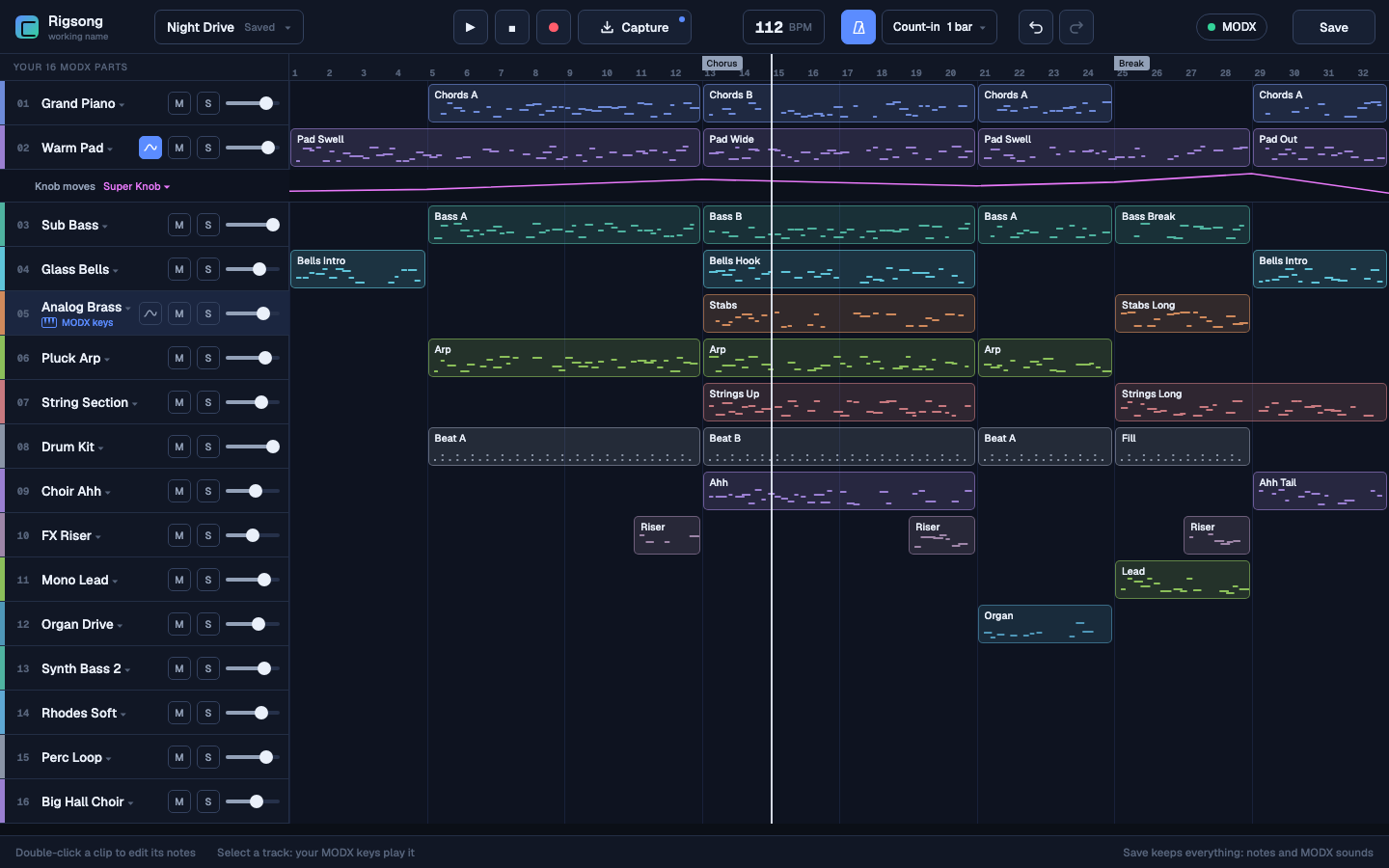The width and height of the screenshot is (1389, 868).
Task: Click the Save button
Action: click(x=1334, y=27)
